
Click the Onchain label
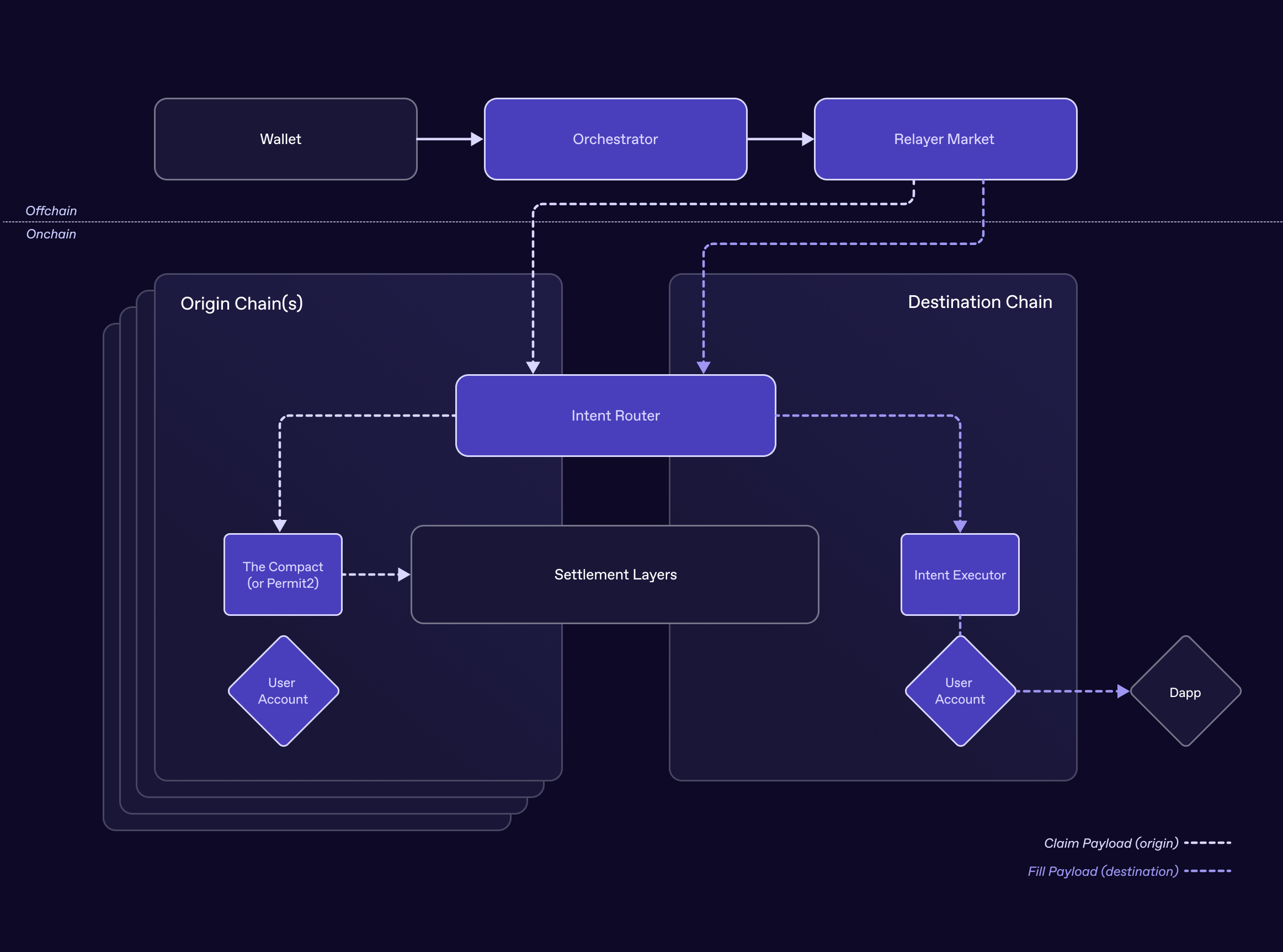tap(51, 234)
